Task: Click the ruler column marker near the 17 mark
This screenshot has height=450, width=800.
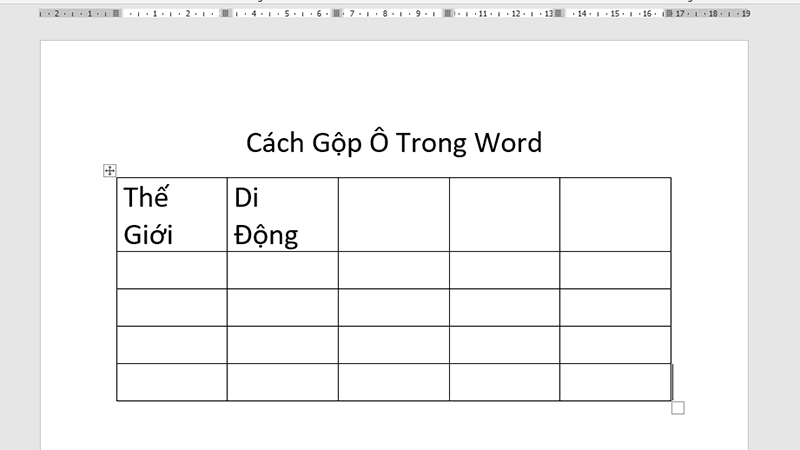Action: [x=670, y=14]
